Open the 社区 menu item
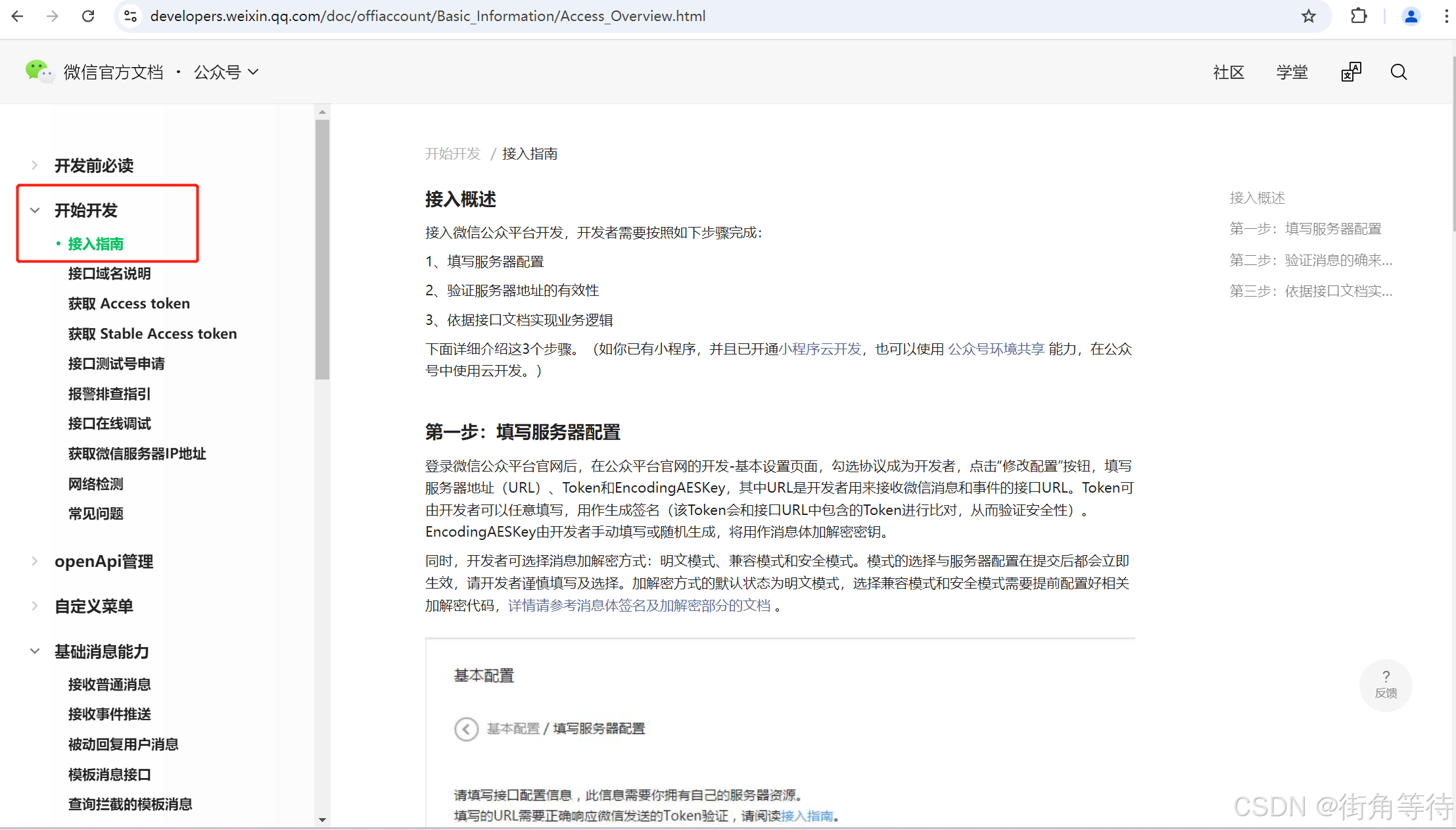The height and width of the screenshot is (830, 1456). [x=1228, y=72]
